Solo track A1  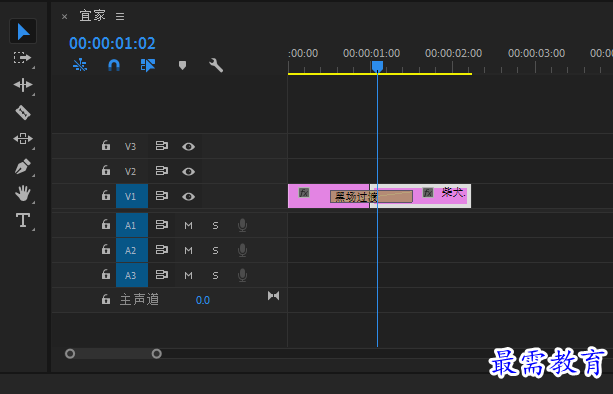click(215, 226)
